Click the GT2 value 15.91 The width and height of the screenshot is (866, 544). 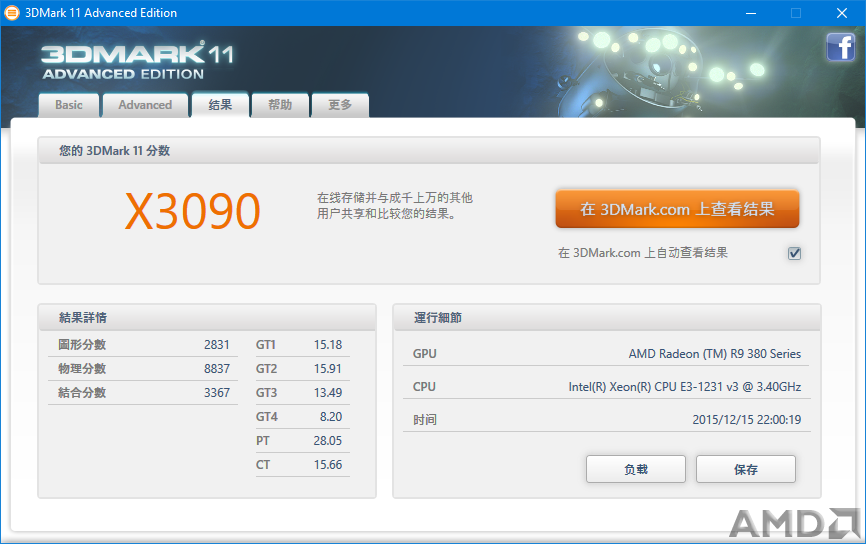coord(328,368)
